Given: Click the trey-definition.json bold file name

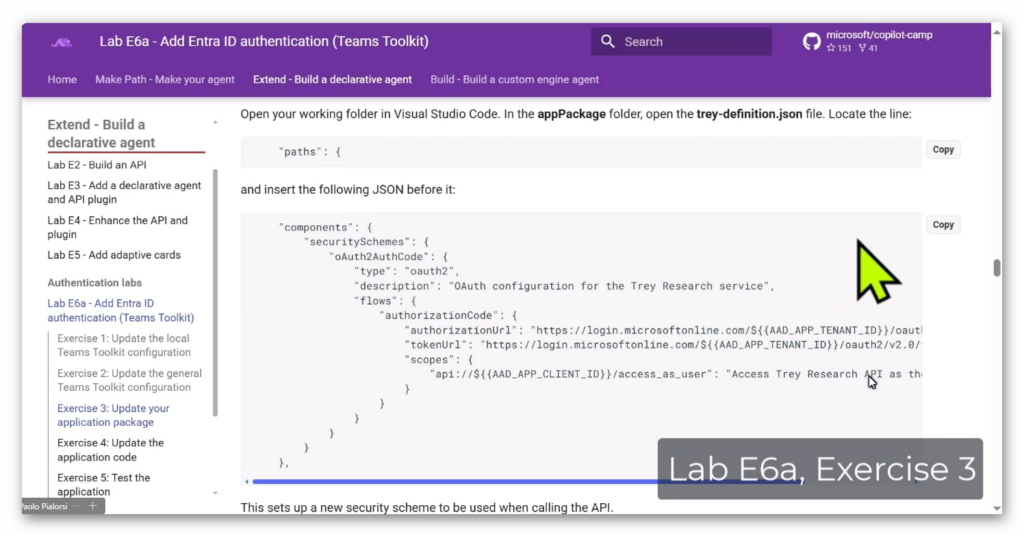Looking at the screenshot, I should pos(749,114).
